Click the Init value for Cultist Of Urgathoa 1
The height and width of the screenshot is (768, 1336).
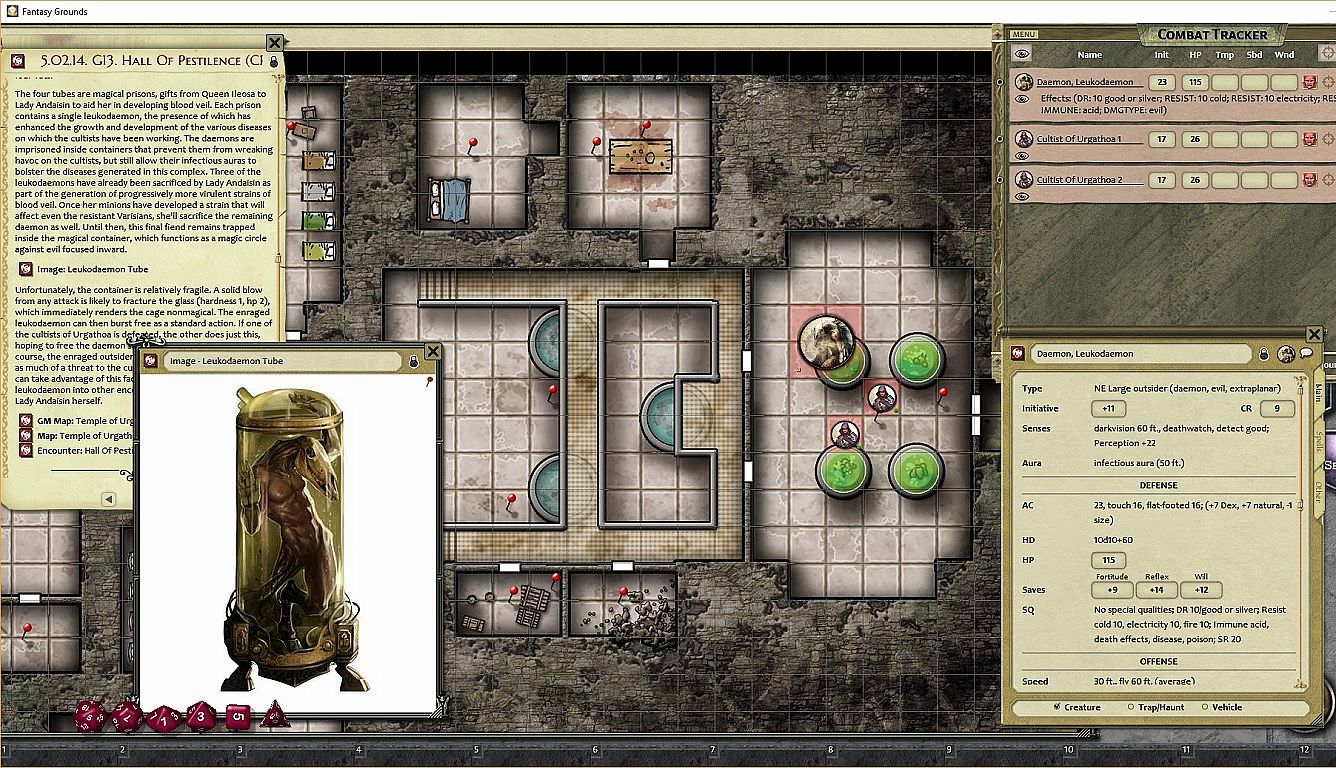(x=1162, y=139)
